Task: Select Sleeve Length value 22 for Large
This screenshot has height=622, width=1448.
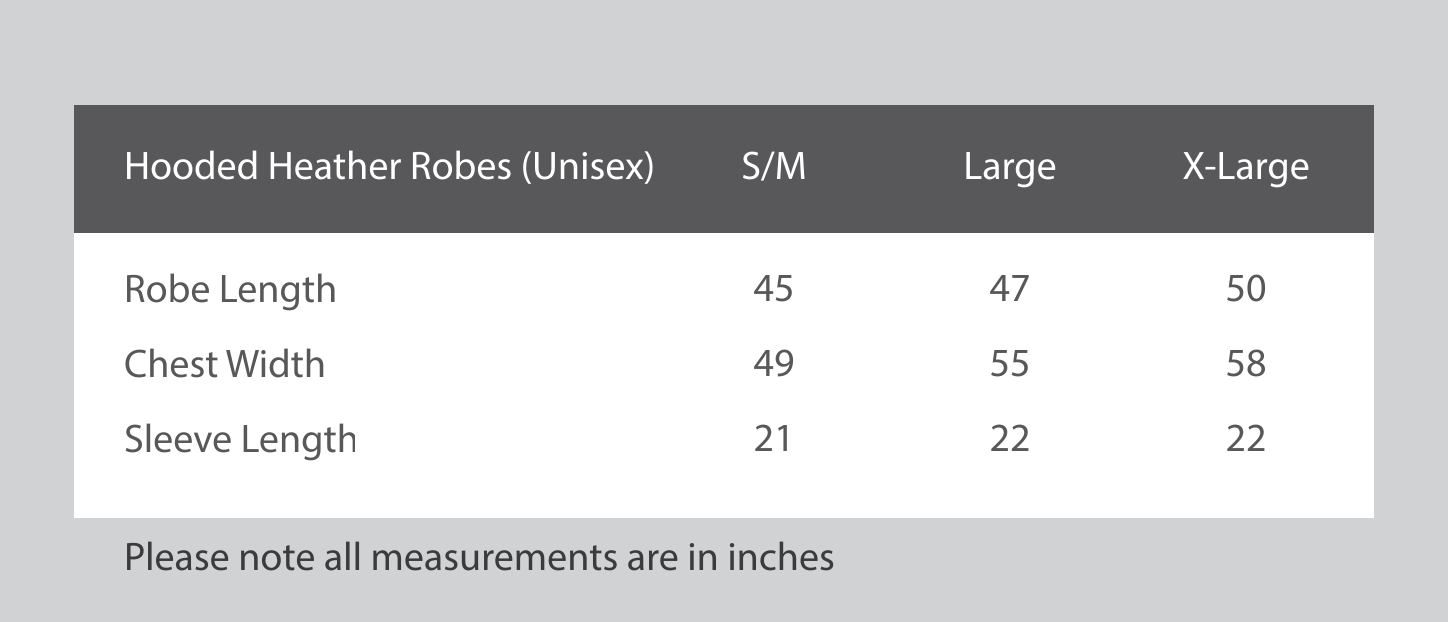Action: [1009, 439]
